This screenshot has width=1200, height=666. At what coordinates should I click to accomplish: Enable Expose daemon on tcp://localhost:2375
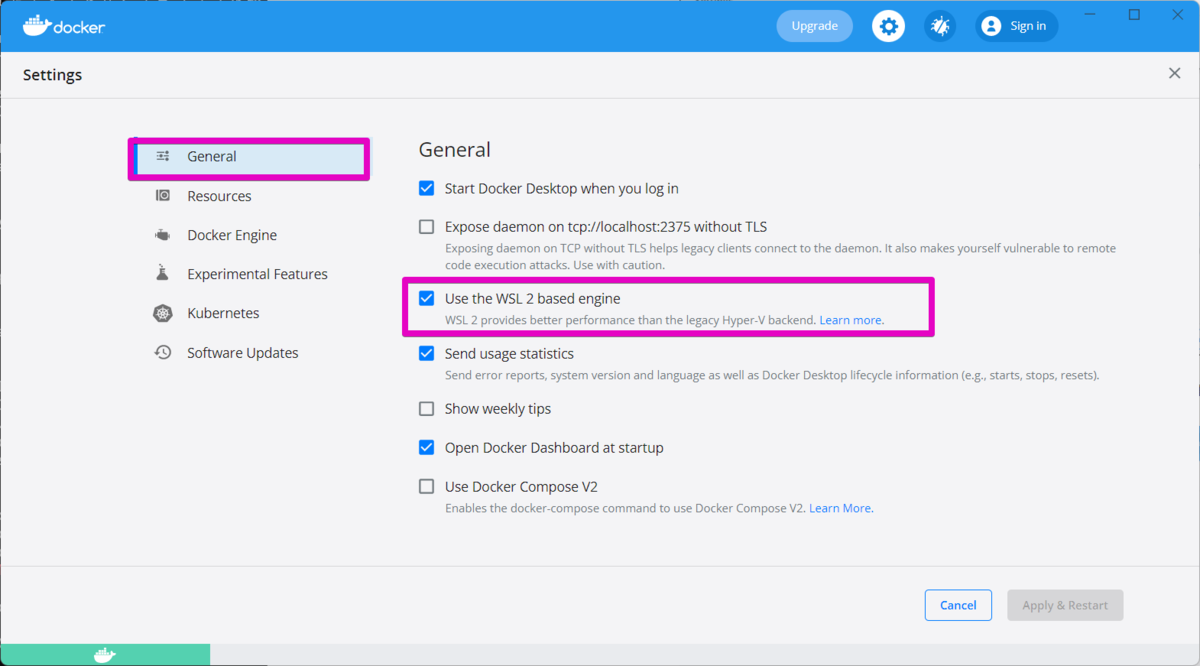427,227
